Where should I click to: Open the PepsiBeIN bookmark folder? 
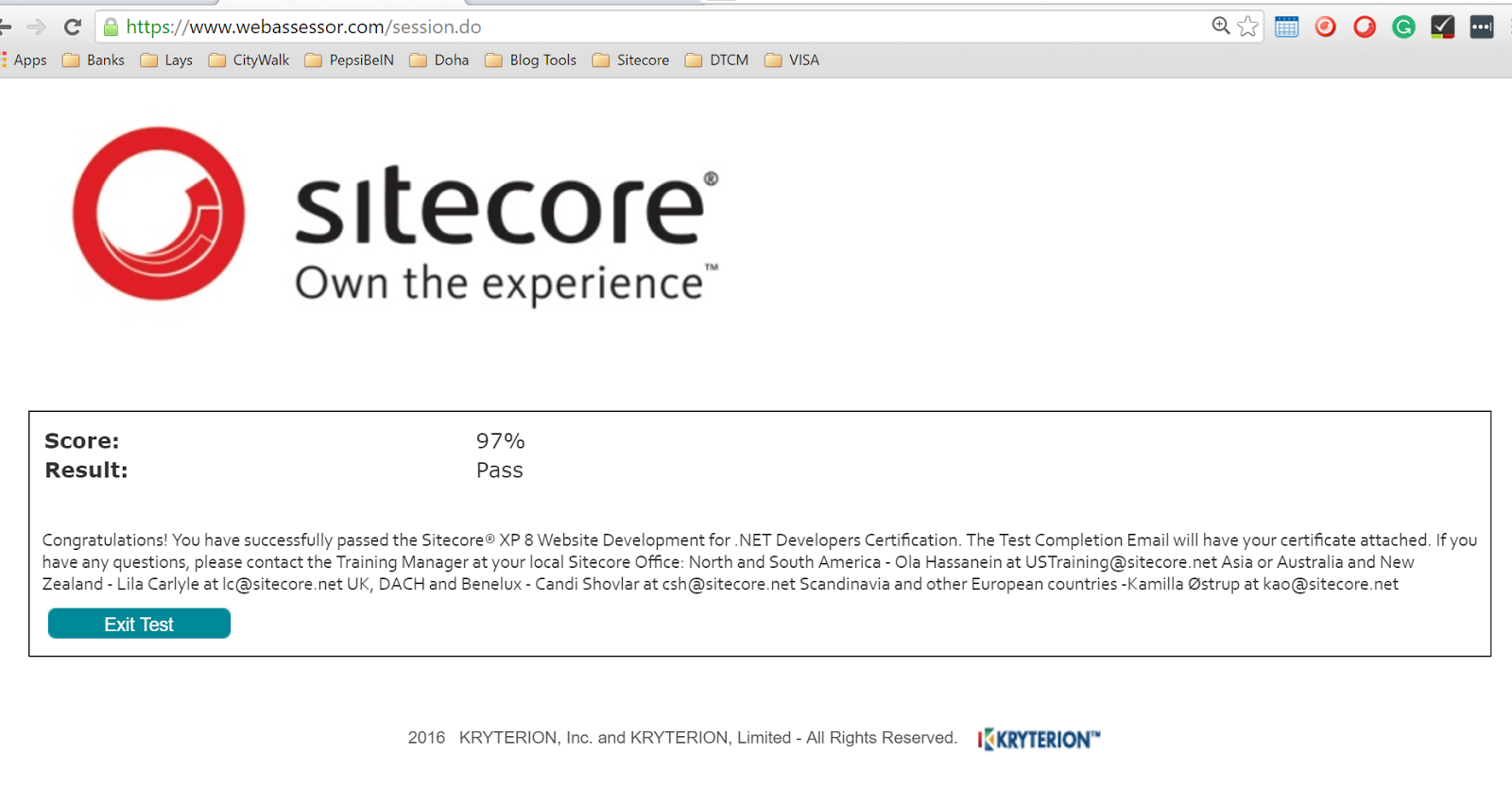click(x=350, y=60)
